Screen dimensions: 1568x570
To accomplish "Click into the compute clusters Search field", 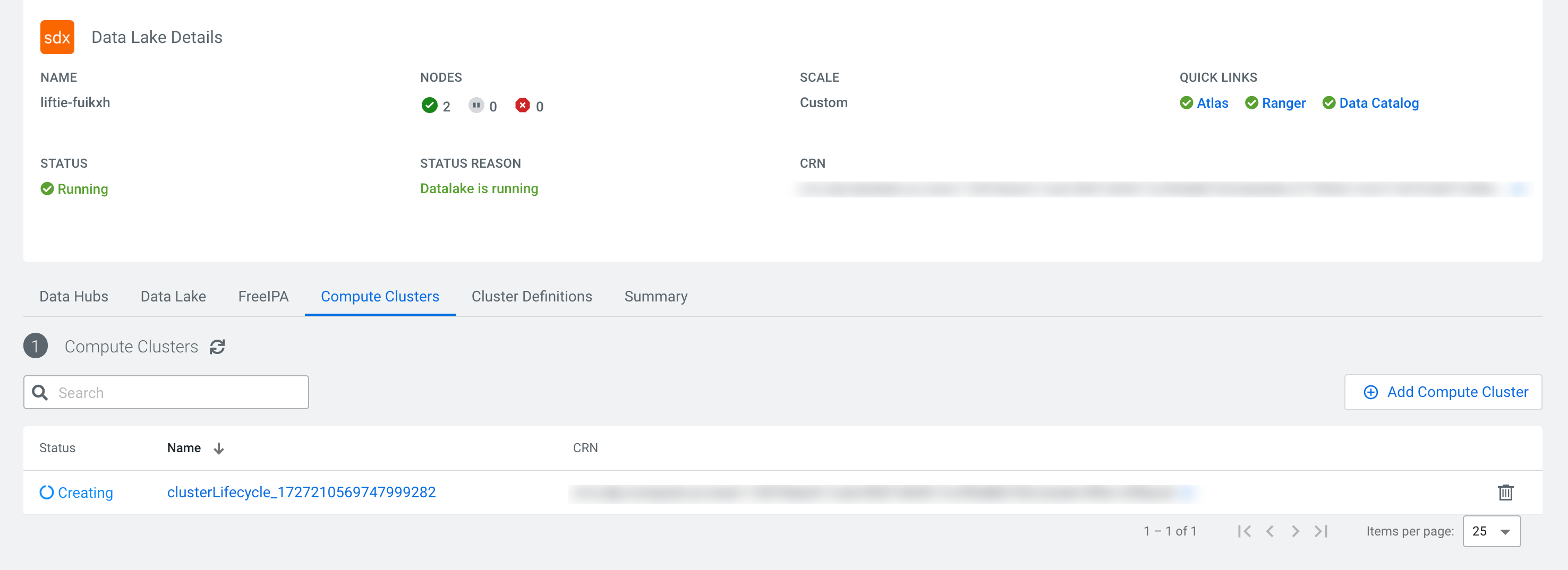I will click(x=176, y=393).
